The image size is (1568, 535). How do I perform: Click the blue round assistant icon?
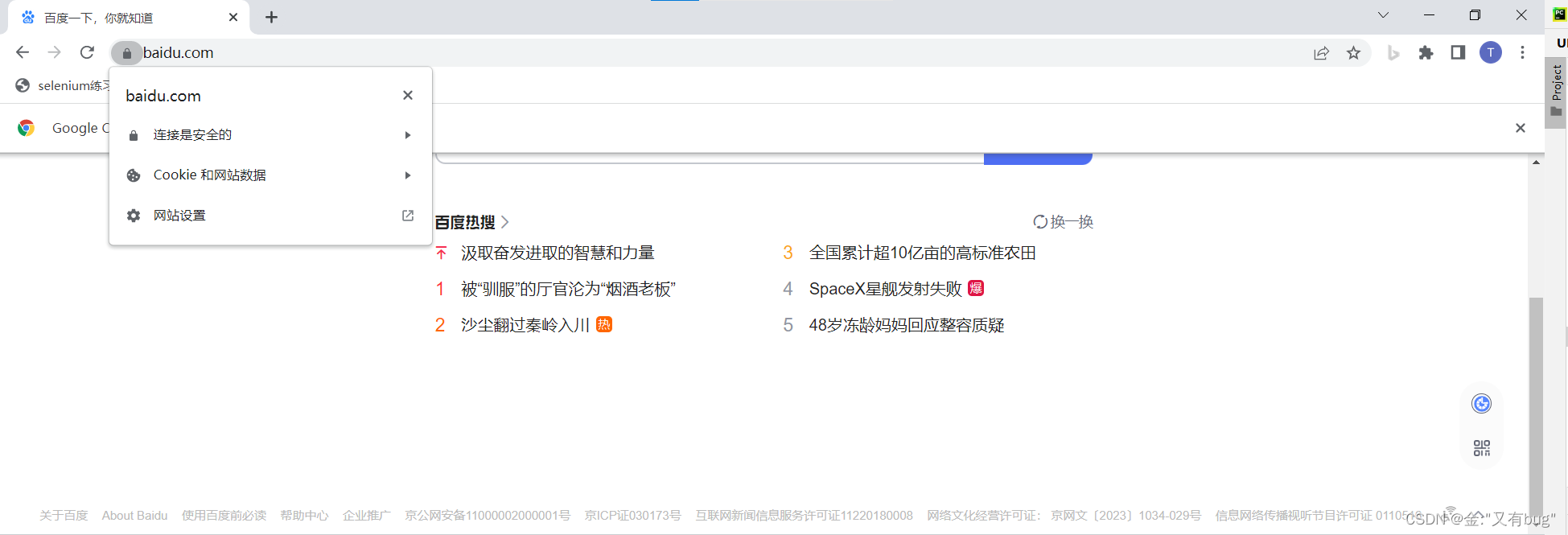[1481, 404]
